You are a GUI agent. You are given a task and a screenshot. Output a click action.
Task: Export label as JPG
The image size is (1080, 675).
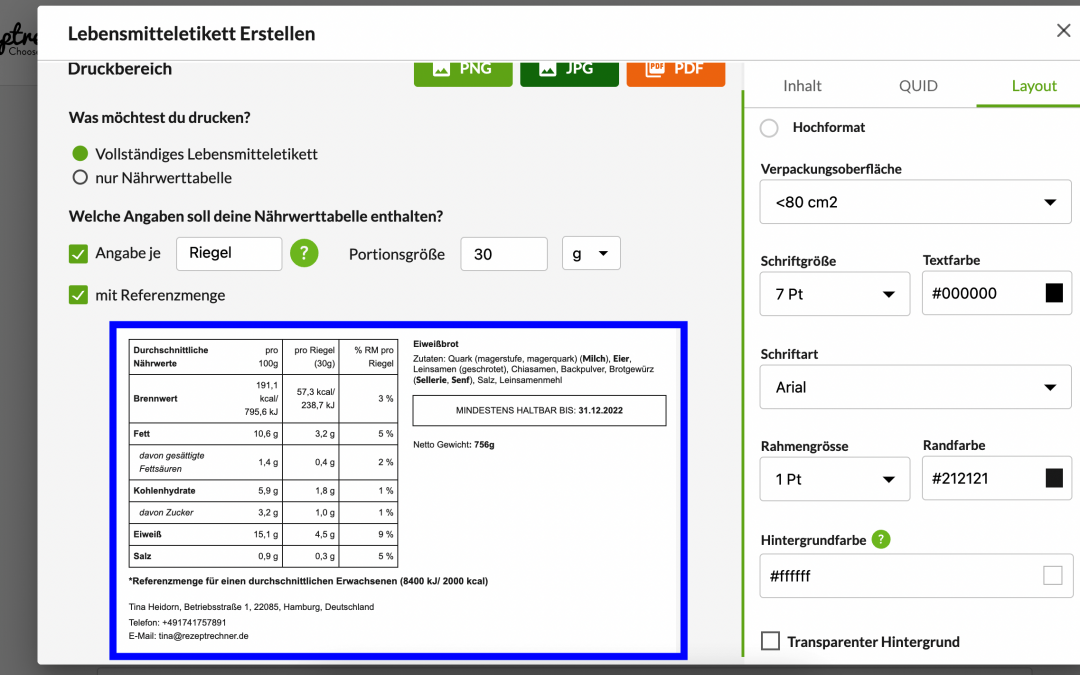(x=569, y=74)
